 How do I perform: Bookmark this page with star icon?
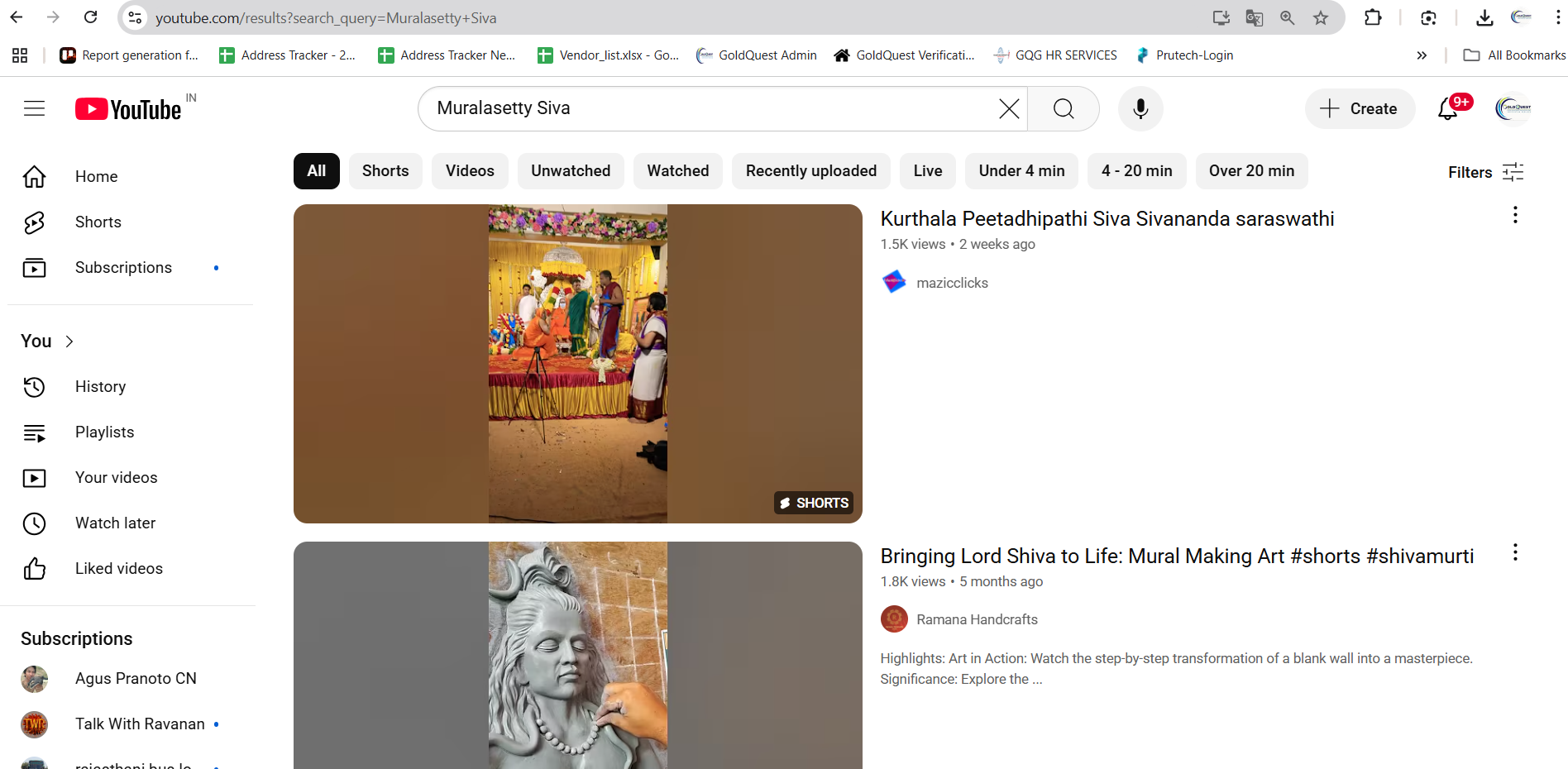pos(1321,18)
